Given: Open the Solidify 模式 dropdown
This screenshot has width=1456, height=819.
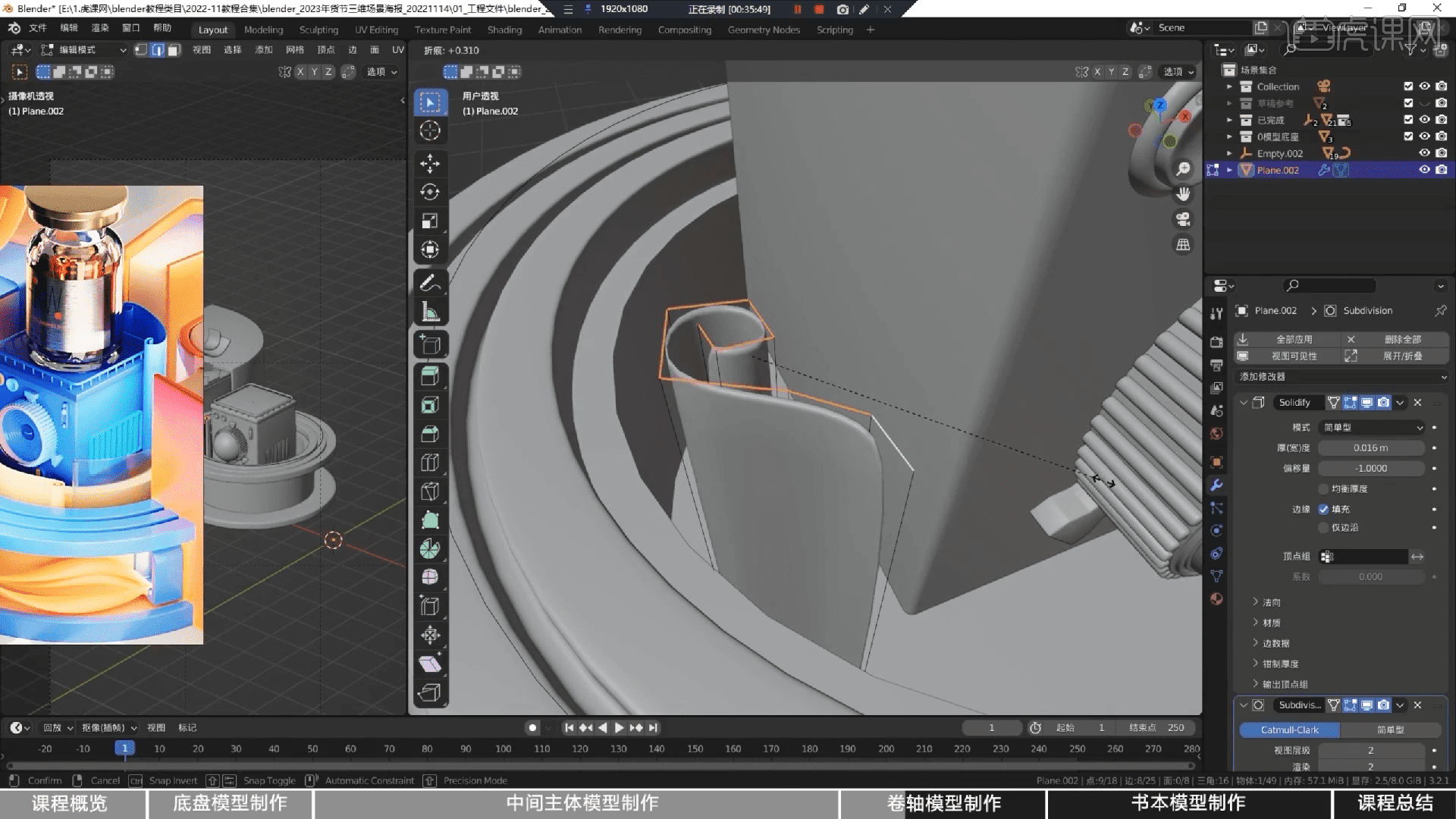Looking at the screenshot, I should click(1372, 428).
